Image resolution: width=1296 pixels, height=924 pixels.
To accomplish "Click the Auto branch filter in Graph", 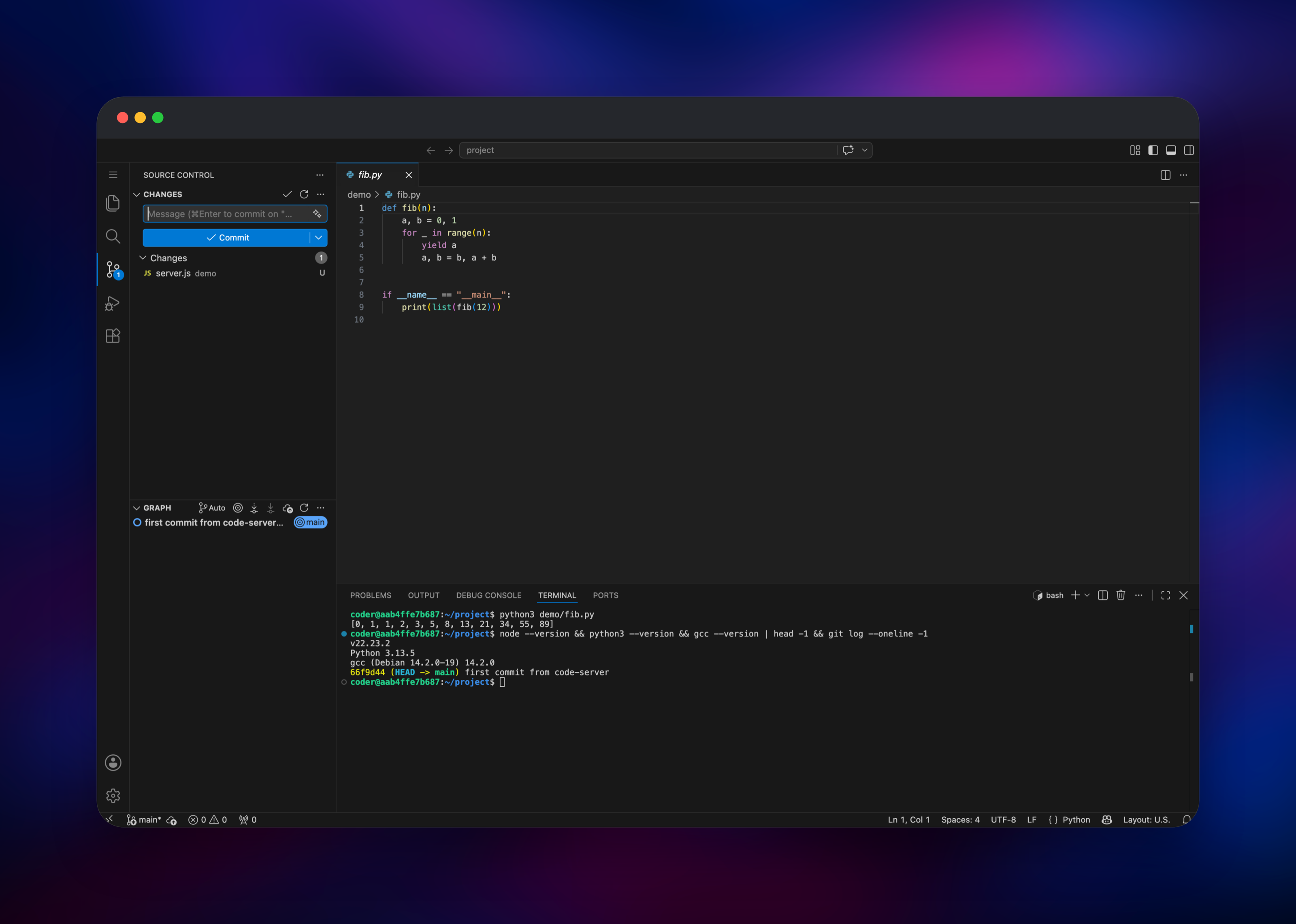I will pos(212,507).
